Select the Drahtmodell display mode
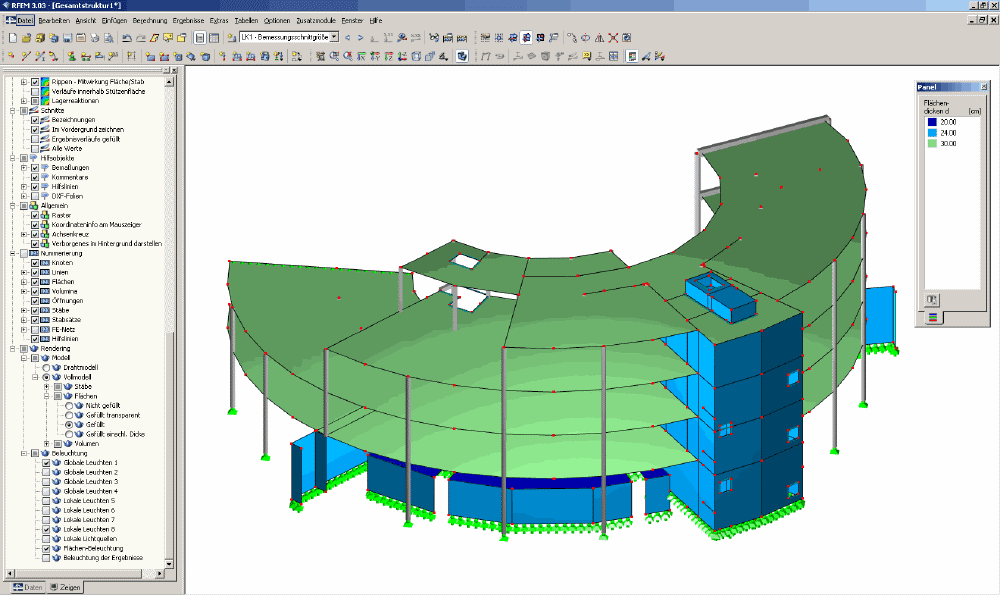The image size is (1000, 595). coord(48,367)
